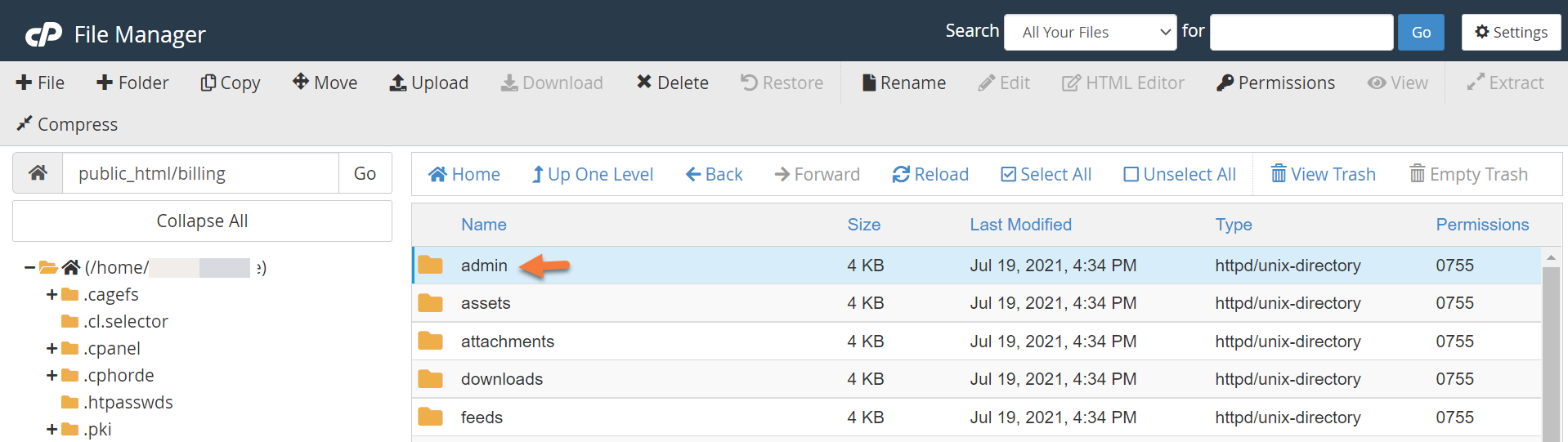This screenshot has height=442, width=1568.
Task: Click the Delete X icon
Action: pos(644,82)
